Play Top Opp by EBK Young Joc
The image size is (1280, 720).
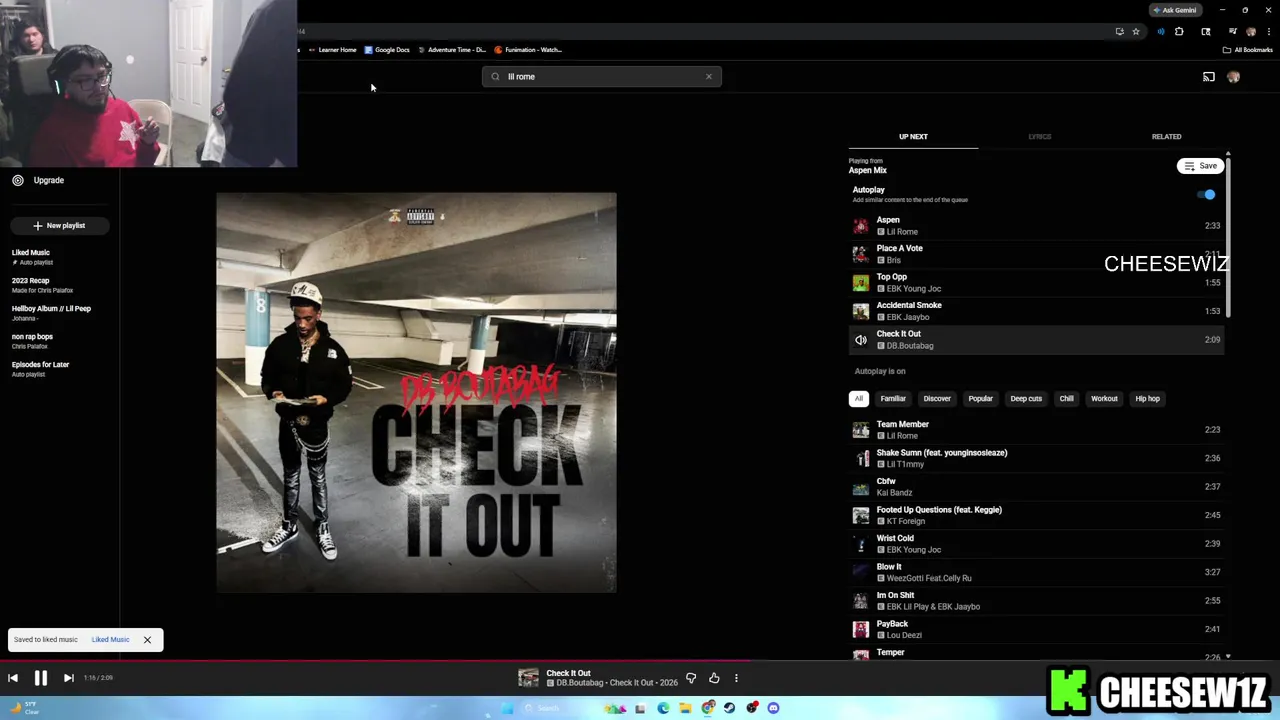coord(1036,283)
